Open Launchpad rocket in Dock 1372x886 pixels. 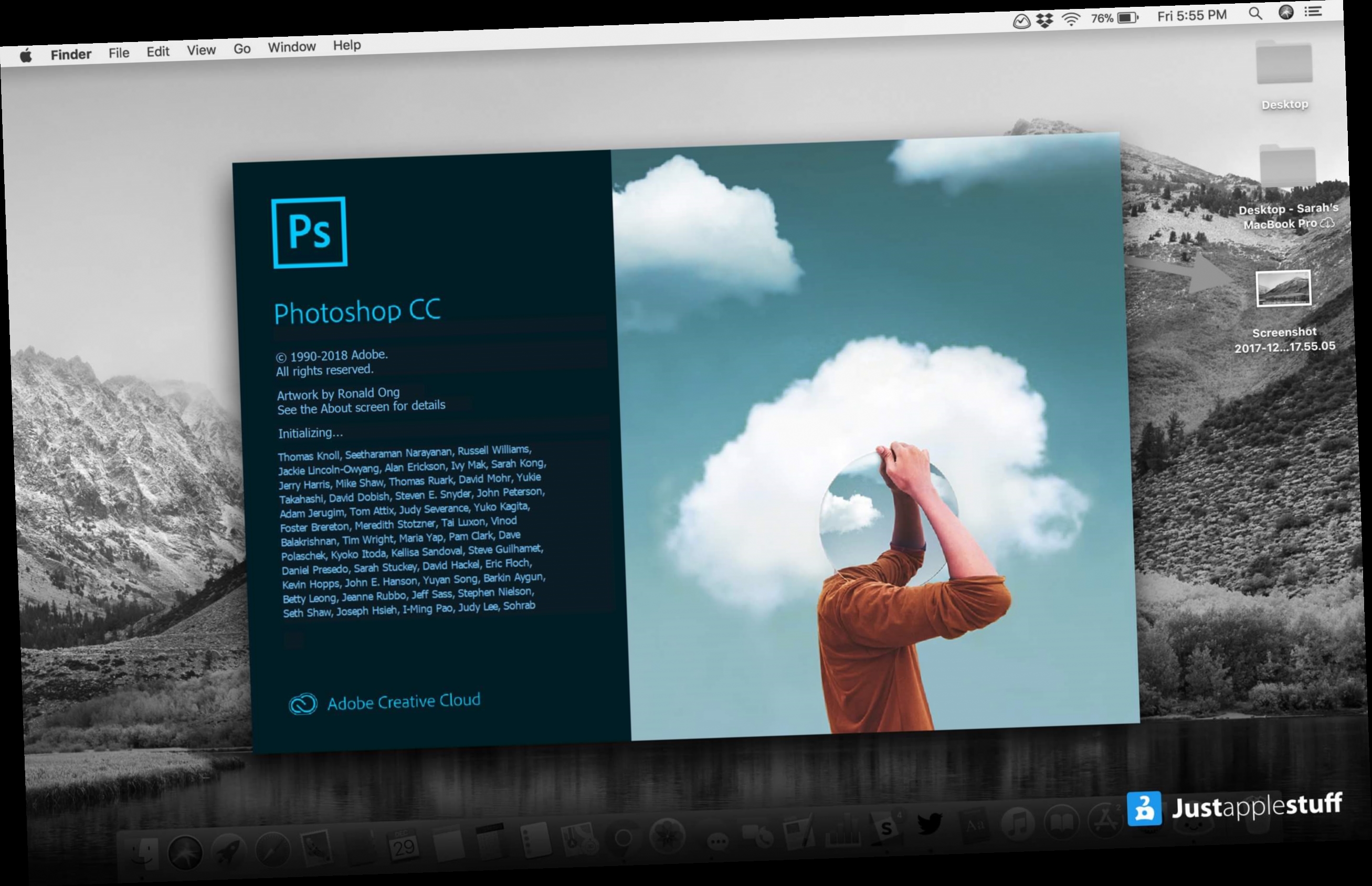coord(228,851)
